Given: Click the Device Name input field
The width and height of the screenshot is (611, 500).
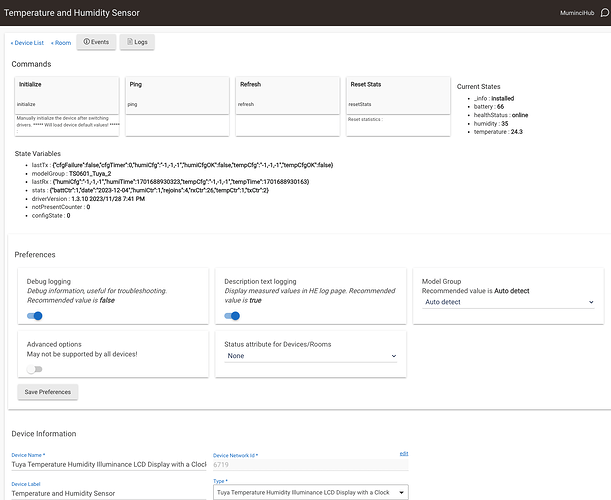Looking at the screenshot, I should 108,465.
